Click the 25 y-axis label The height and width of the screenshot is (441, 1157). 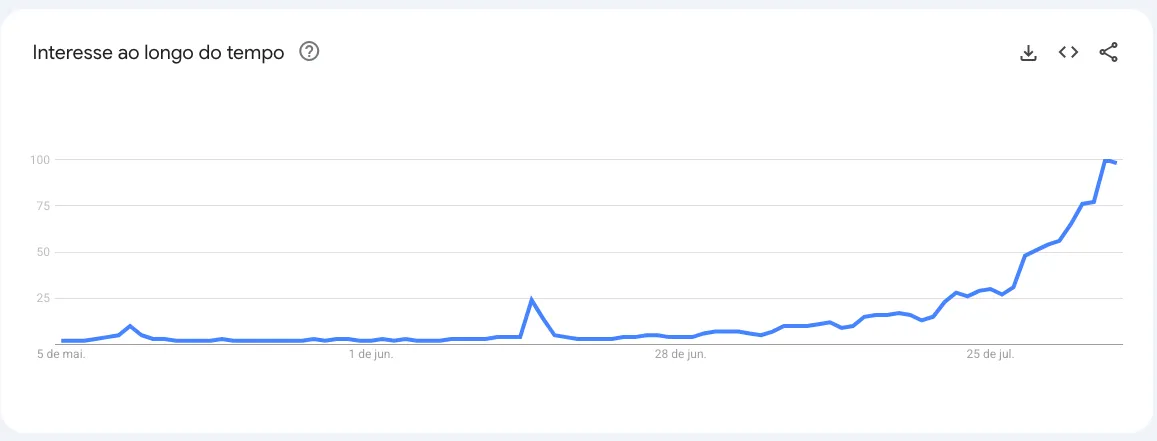tap(43, 298)
